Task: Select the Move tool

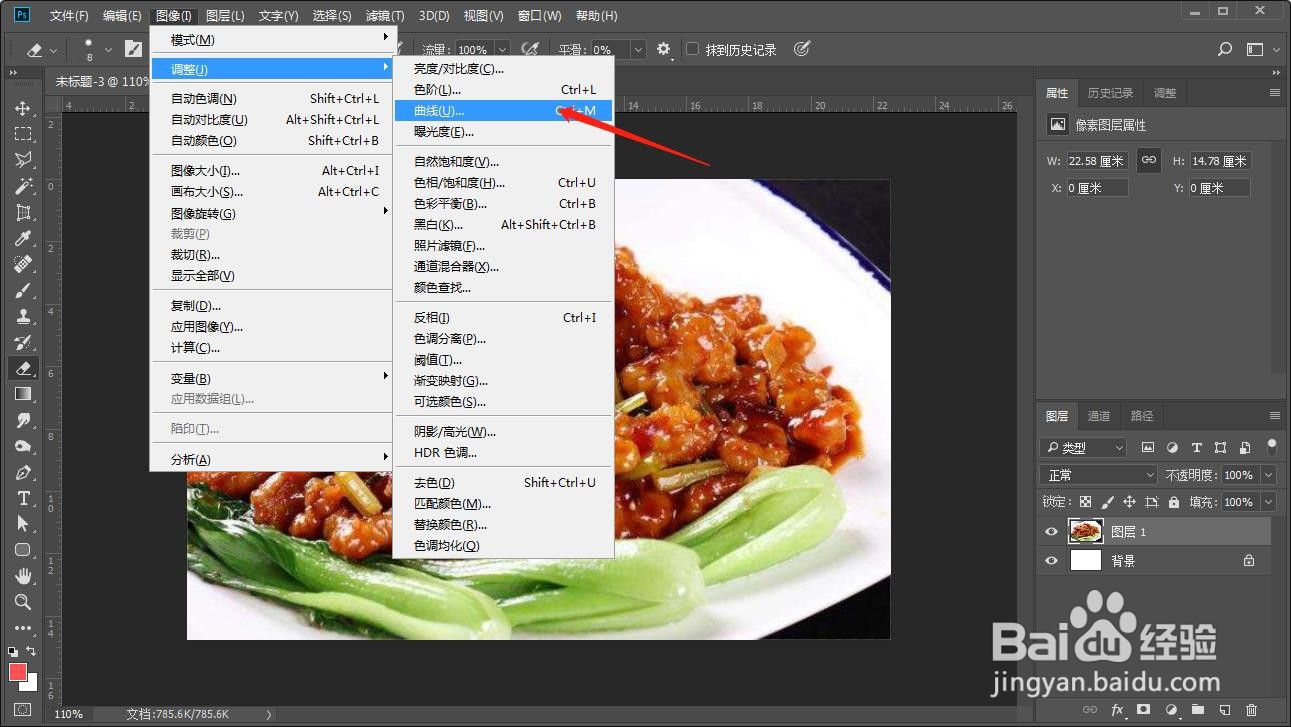Action: point(24,109)
